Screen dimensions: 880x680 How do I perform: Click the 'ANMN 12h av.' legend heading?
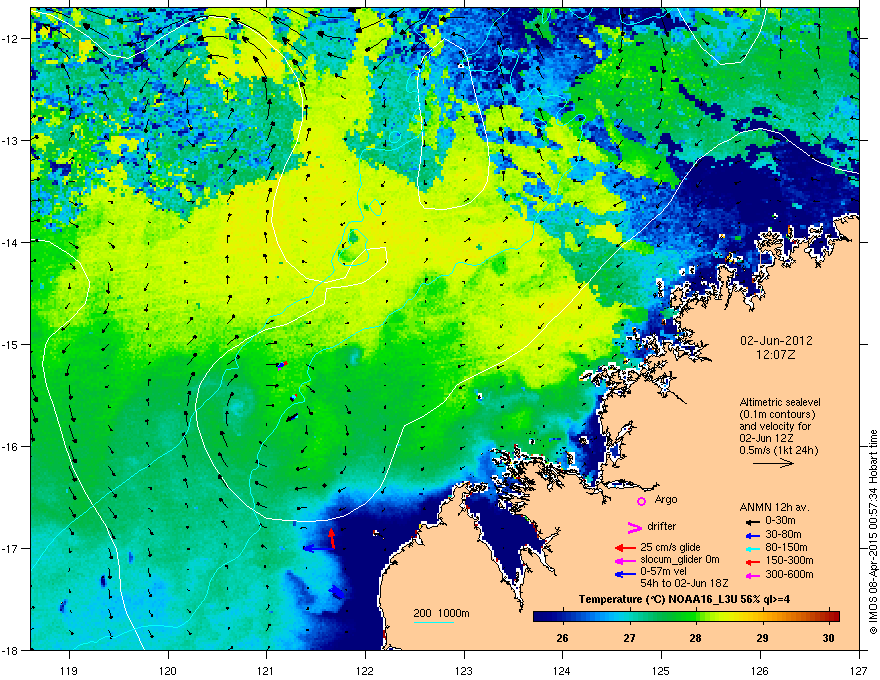[774, 507]
